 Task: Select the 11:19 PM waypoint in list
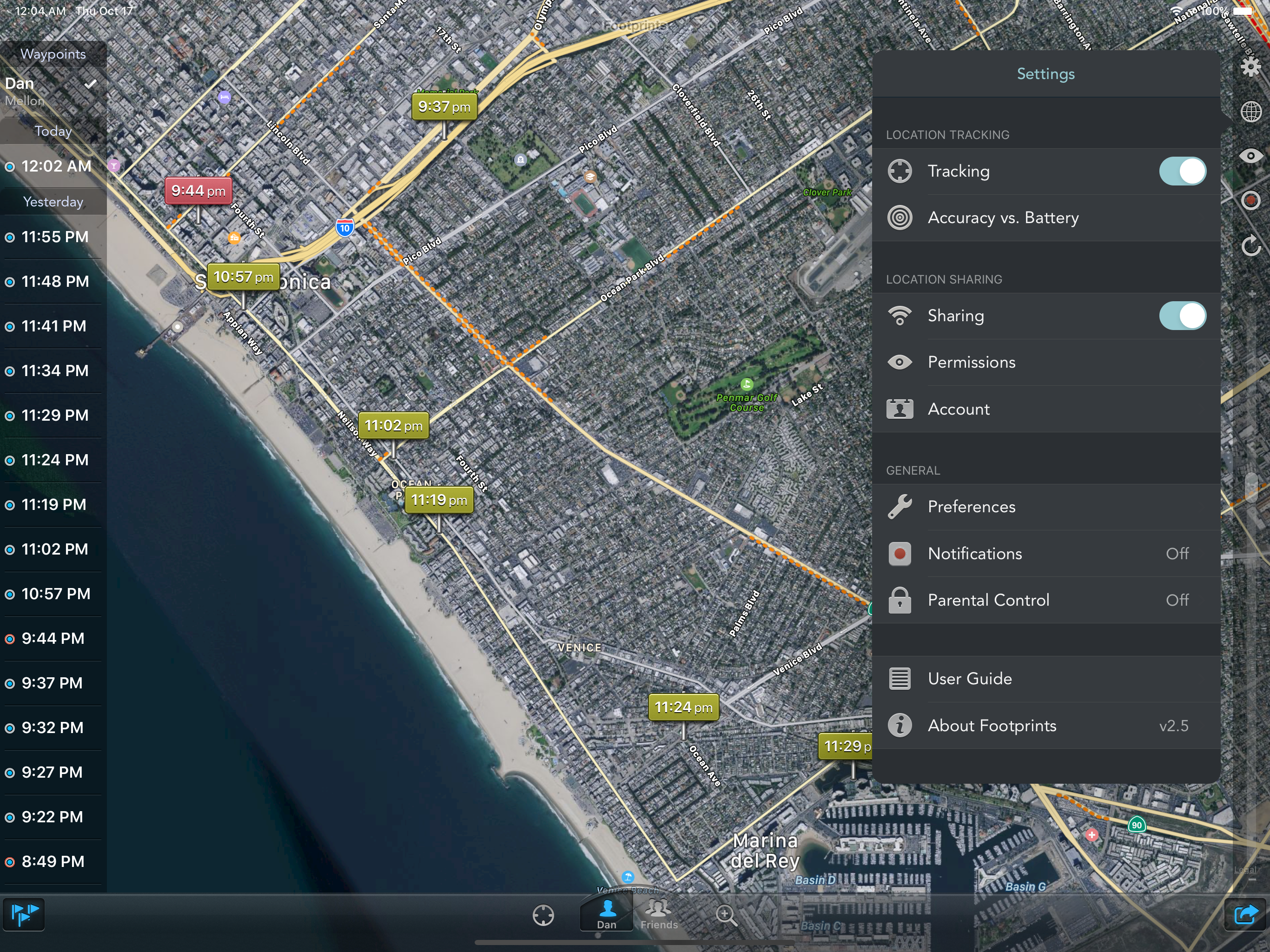53,505
